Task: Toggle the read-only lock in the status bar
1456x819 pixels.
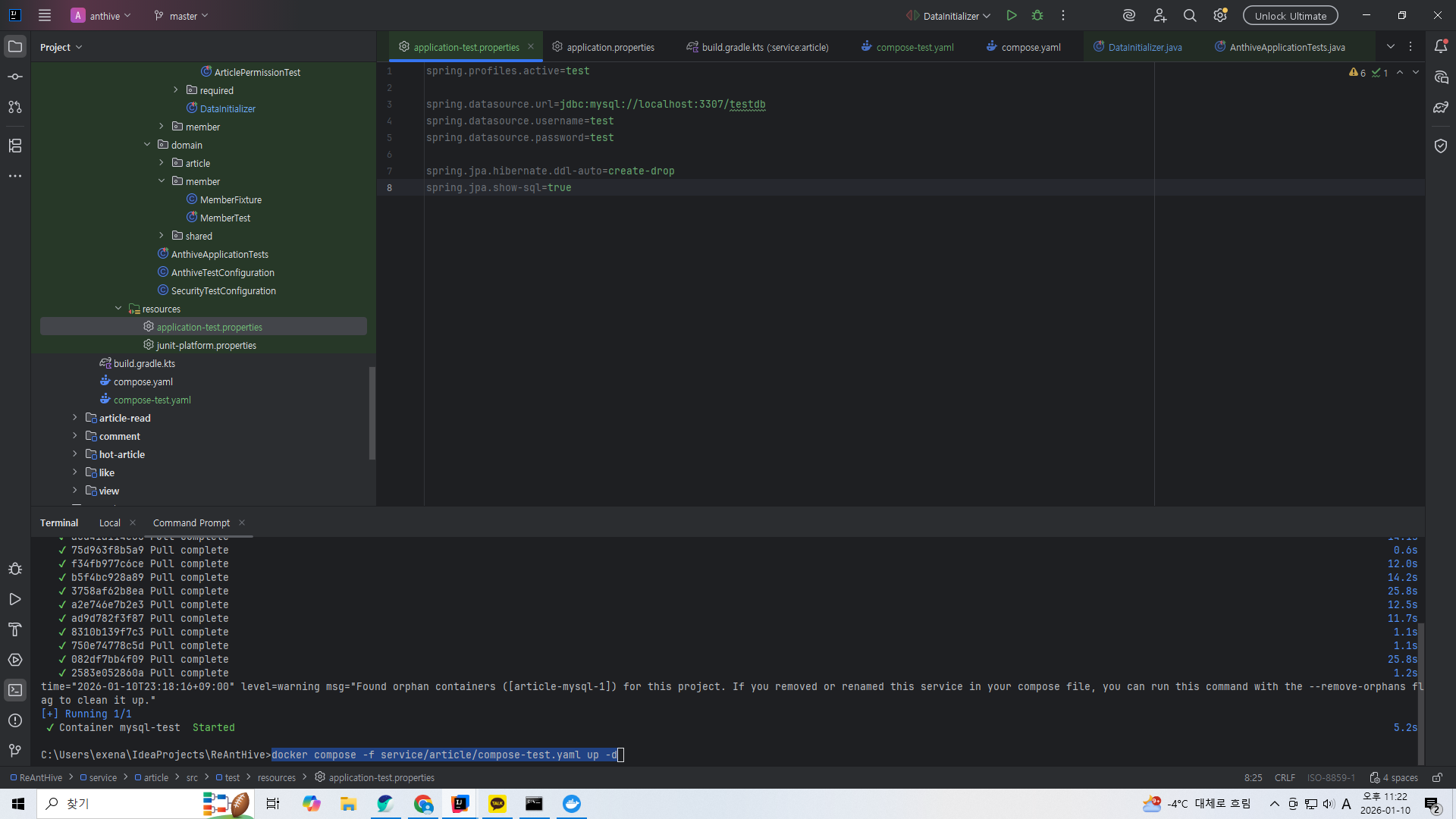Action: [1437, 777]
